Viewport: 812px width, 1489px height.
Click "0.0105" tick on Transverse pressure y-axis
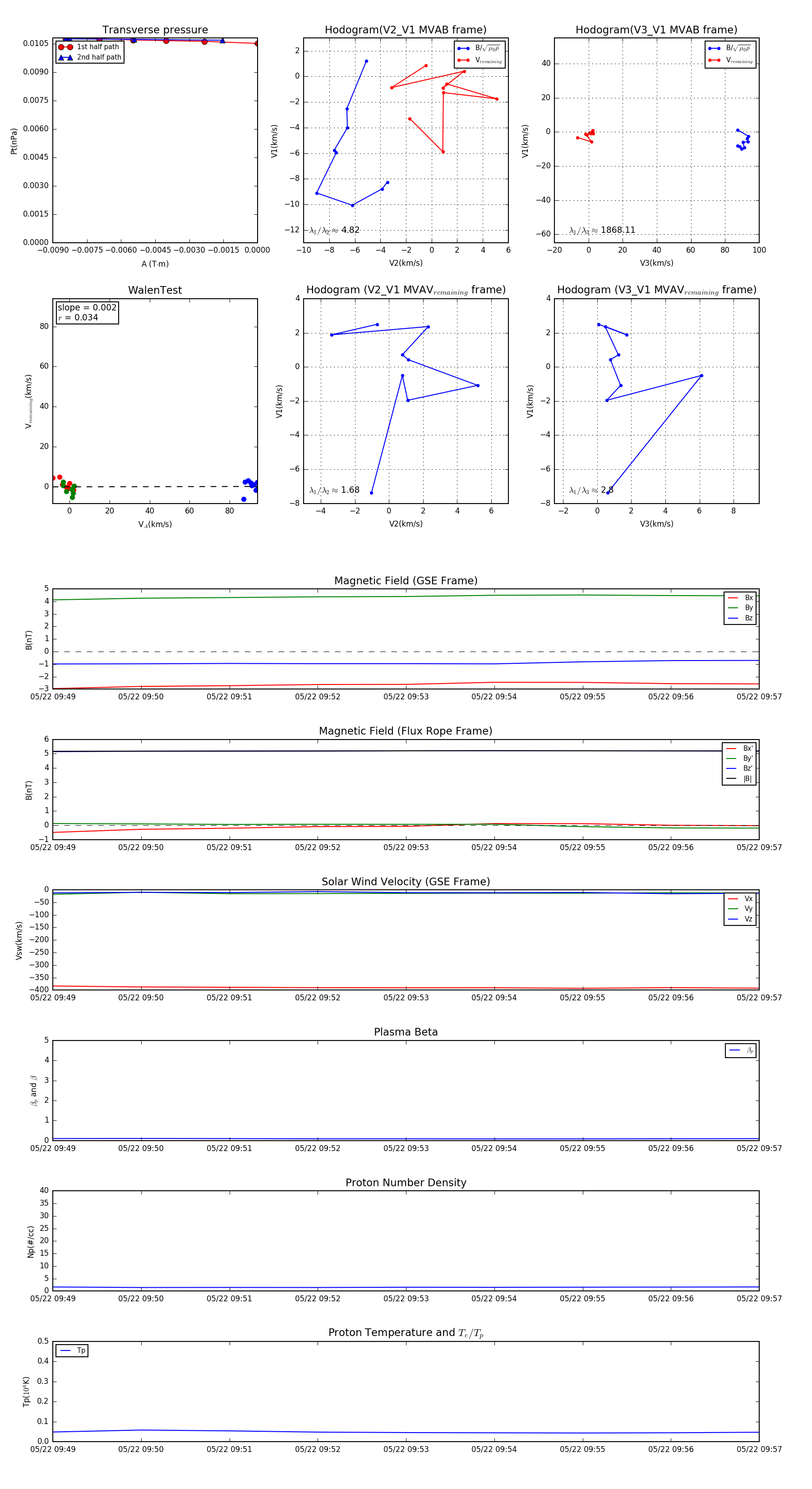(x=36, y=43)
